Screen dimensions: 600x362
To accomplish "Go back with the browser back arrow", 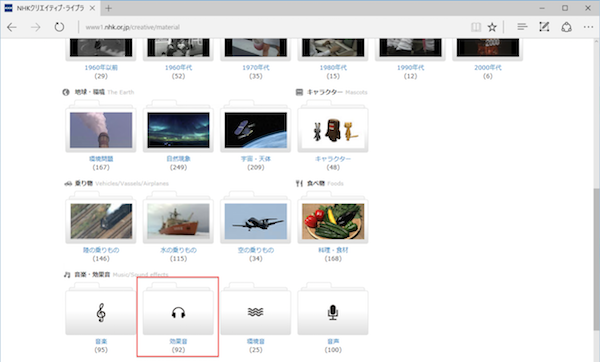I will tap(12, 27).
